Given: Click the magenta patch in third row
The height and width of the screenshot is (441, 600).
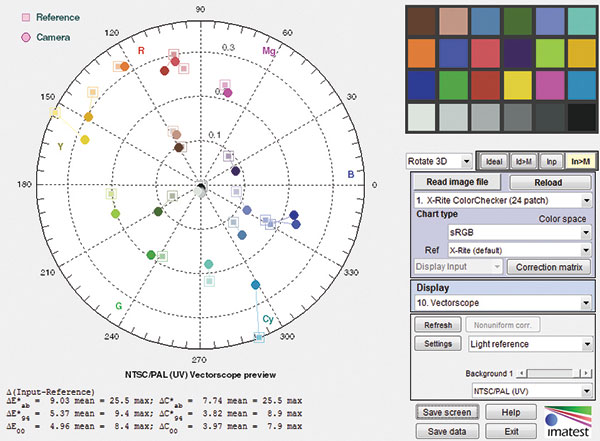Looking at the screenshot, I should [x=550, y=85].
